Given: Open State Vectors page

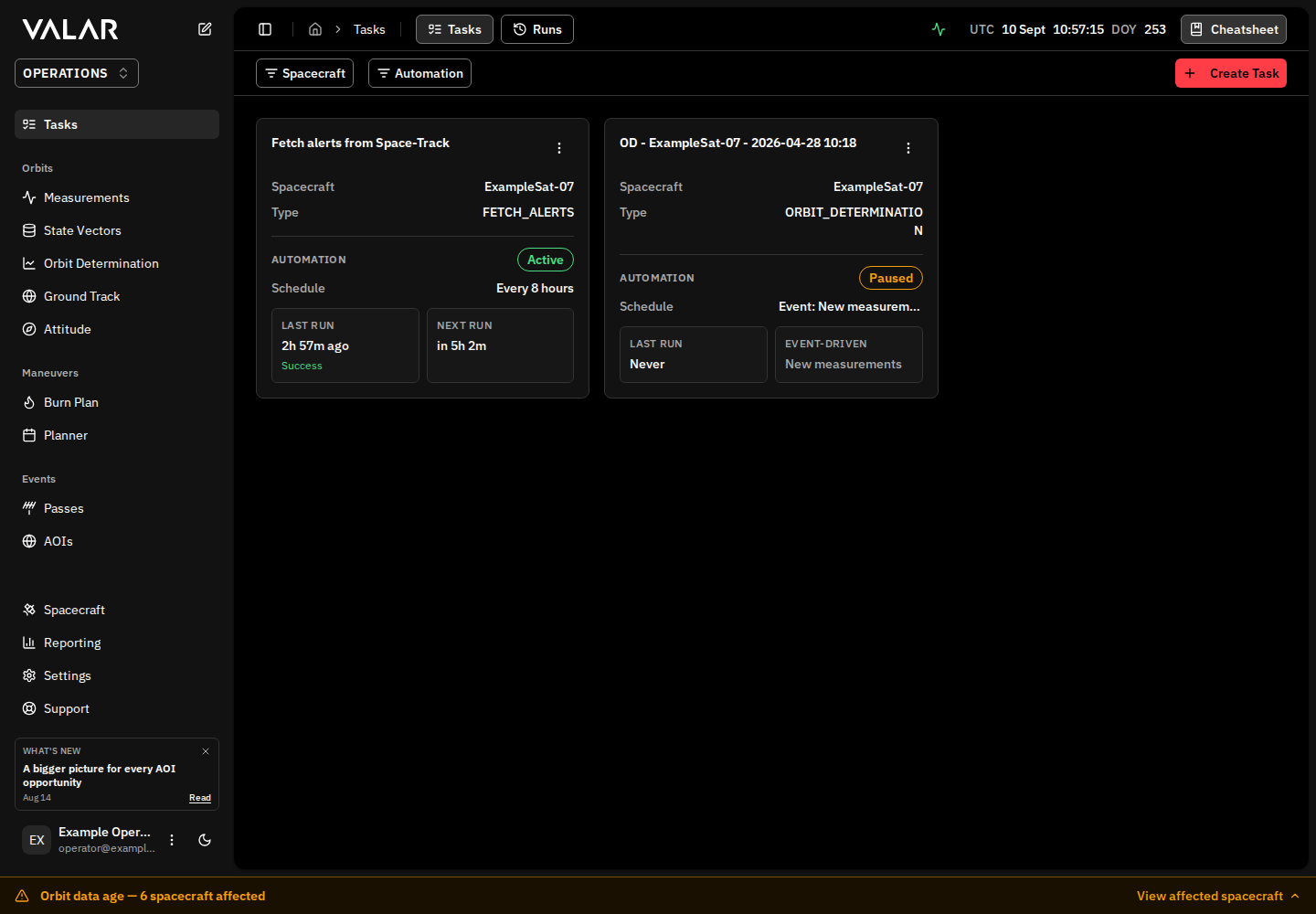Looking at the screenshot, I should pos(117,230).
